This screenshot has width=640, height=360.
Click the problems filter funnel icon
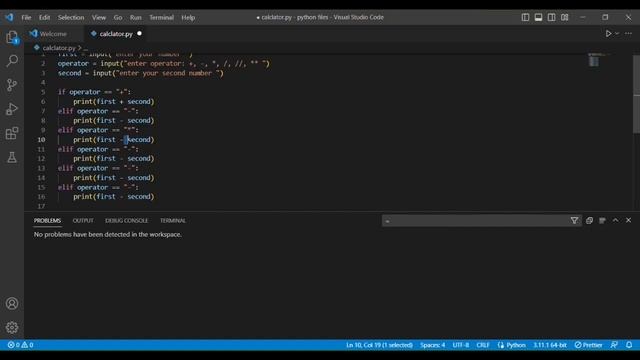[x=574, y=220]
